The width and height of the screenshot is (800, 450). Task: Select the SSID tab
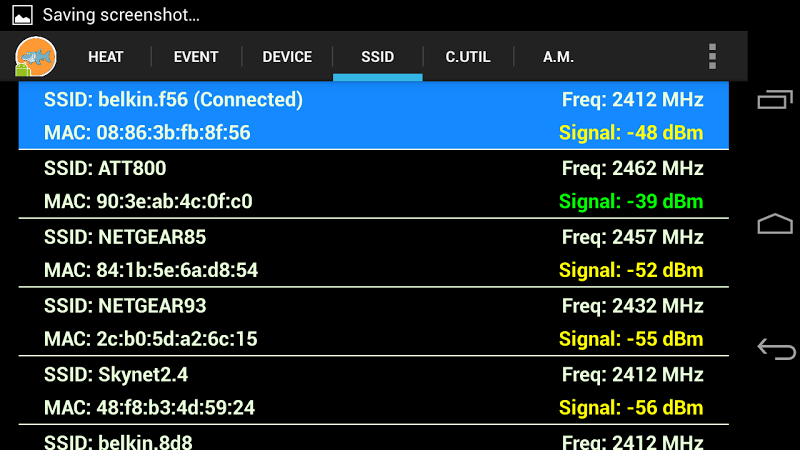(x=378, y=57)
